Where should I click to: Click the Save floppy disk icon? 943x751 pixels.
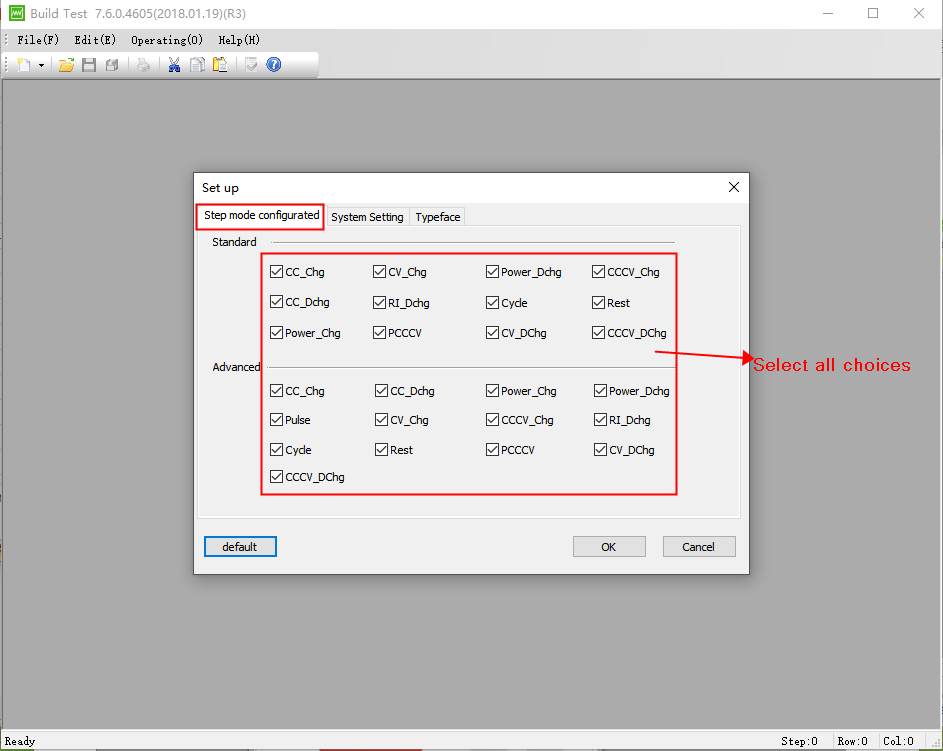point(89,65)
